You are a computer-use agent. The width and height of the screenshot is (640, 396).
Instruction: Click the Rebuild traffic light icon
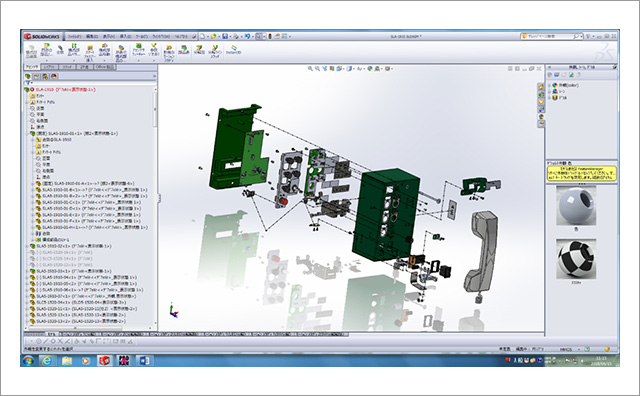click(270, 36)
